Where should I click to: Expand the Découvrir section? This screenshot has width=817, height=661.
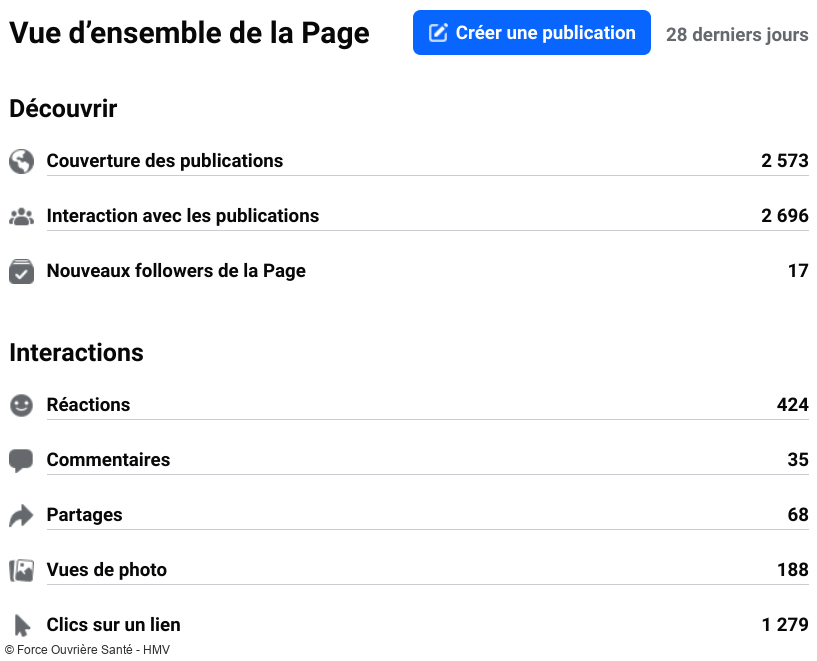63,109
